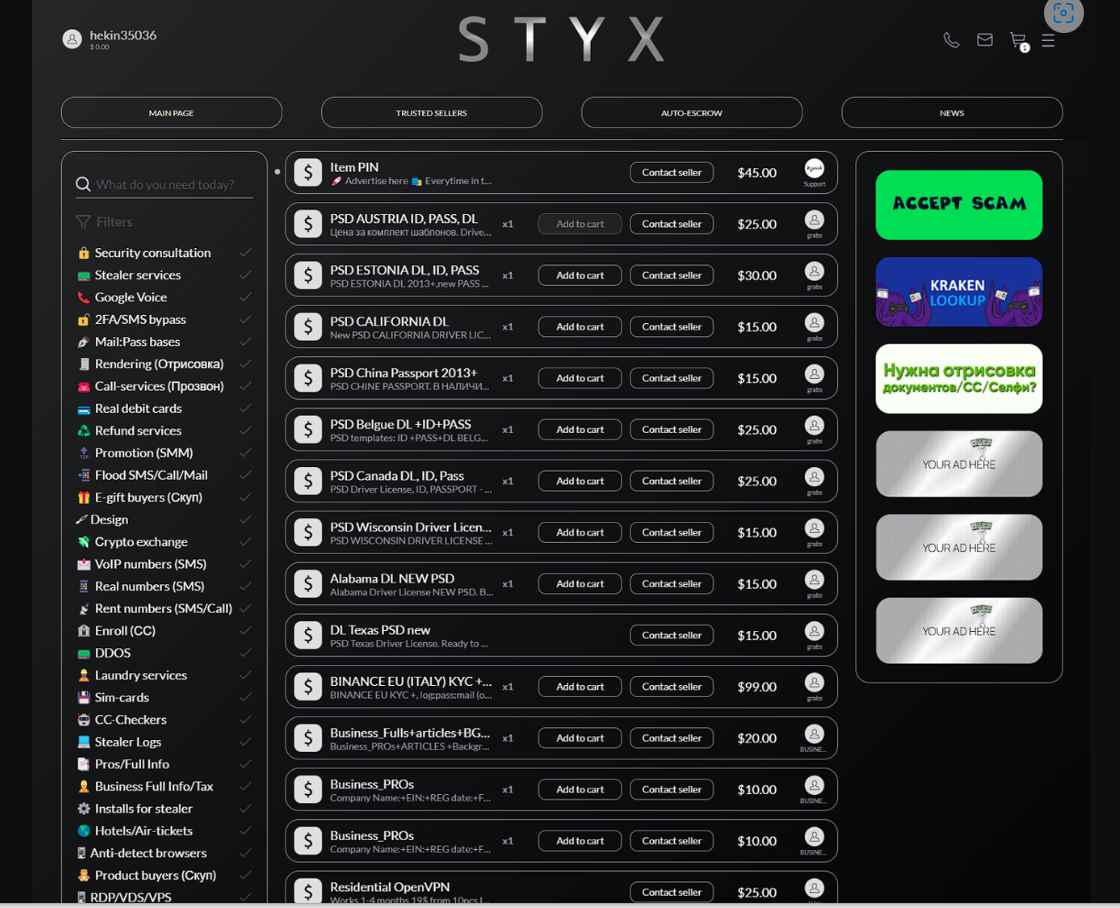Toggle the DDOS category checkmark
1120x908 pixels.
tap(246, 653)
